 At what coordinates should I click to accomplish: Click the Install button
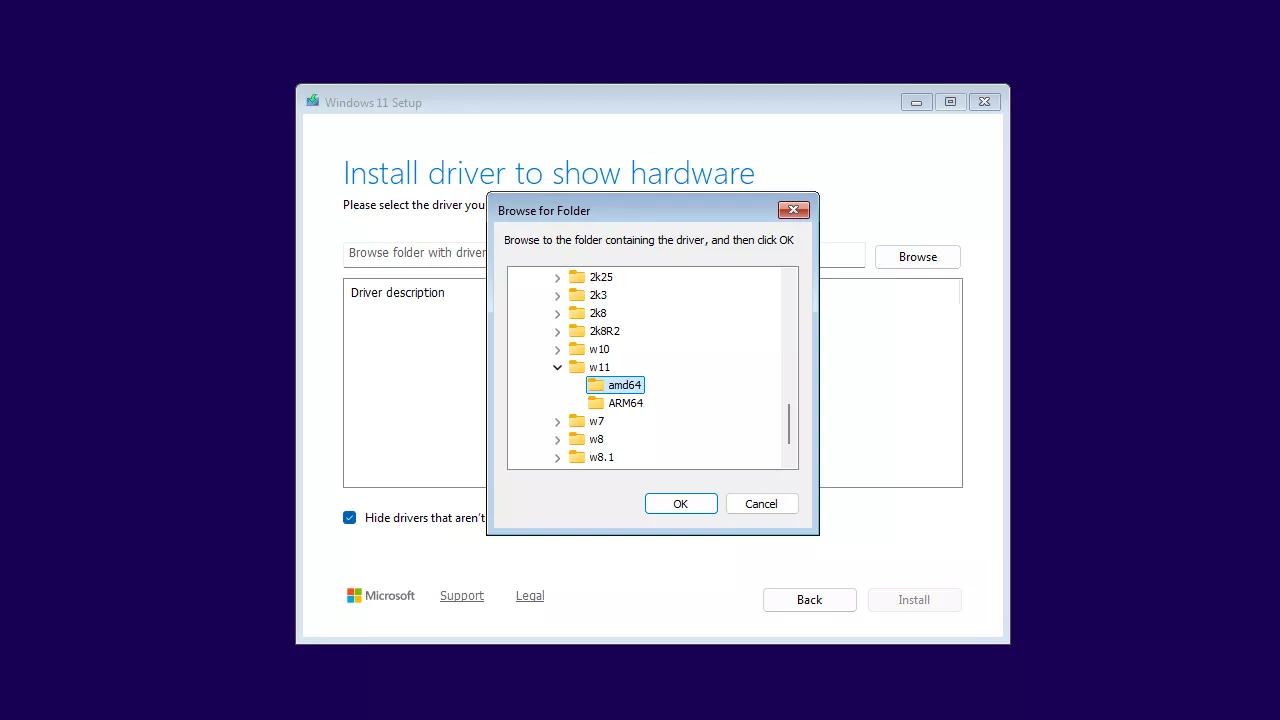pyautogui.click(x=914, y=600)
